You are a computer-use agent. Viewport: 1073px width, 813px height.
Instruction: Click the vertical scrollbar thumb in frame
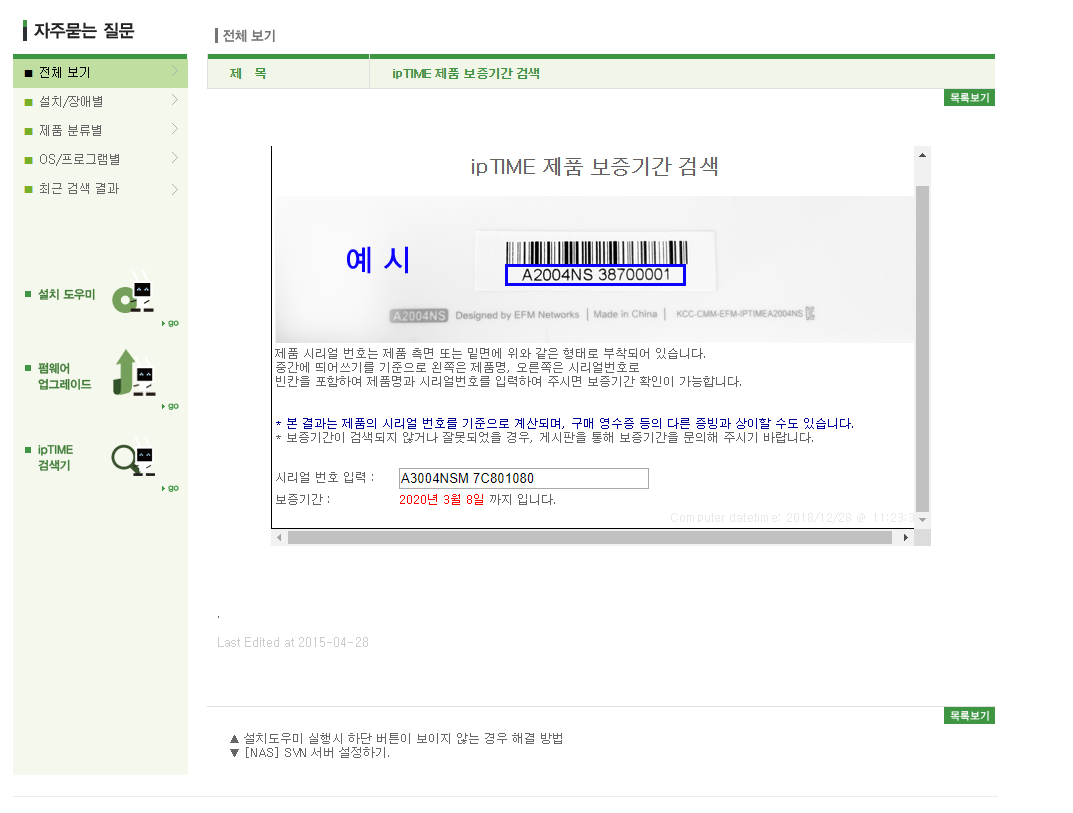(x=922, y=348)
